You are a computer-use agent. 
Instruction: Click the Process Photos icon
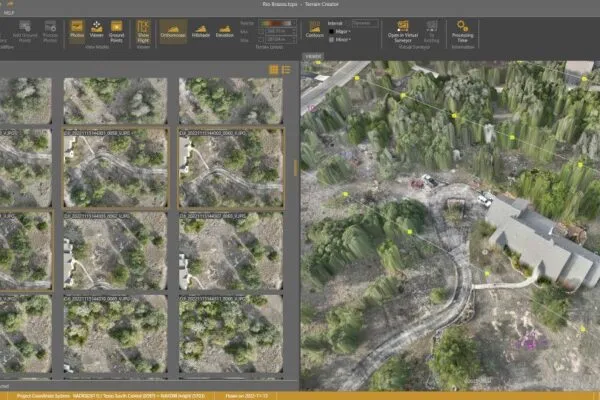point(50,31)
